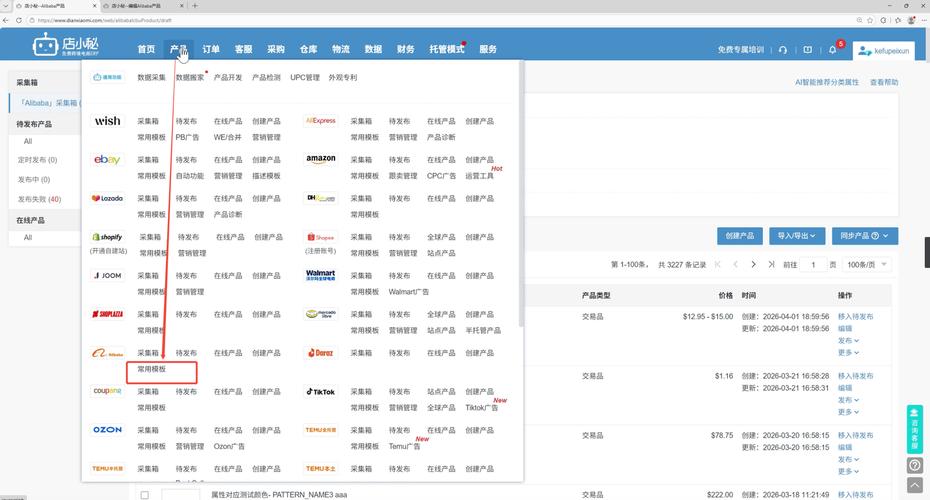Open the UPC管理 menu link
The image size is (930, 500).
coord(305,78)
